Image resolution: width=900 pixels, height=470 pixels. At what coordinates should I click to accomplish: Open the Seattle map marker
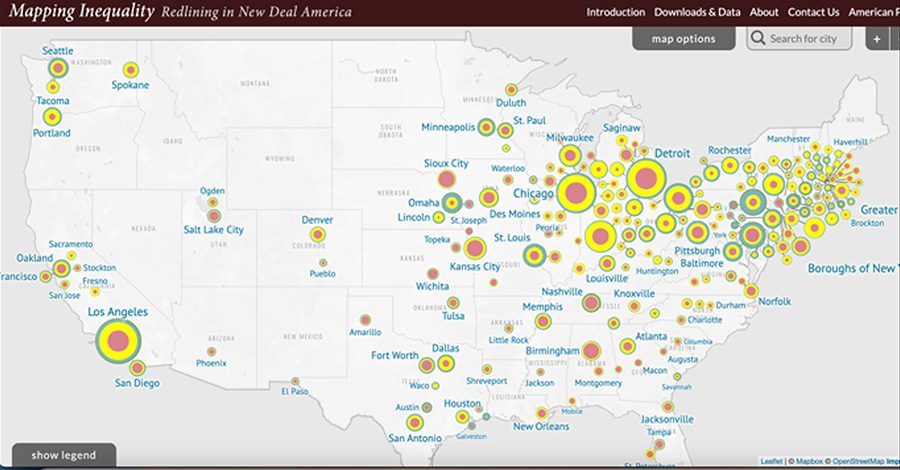tap(57, 68)
